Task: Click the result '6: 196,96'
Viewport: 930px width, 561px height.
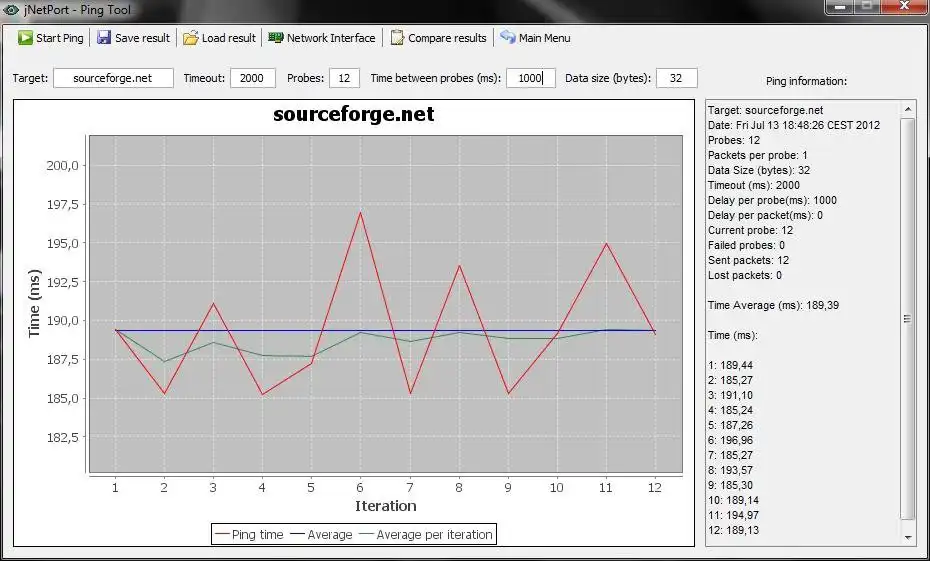Action: tap(730, 440)
